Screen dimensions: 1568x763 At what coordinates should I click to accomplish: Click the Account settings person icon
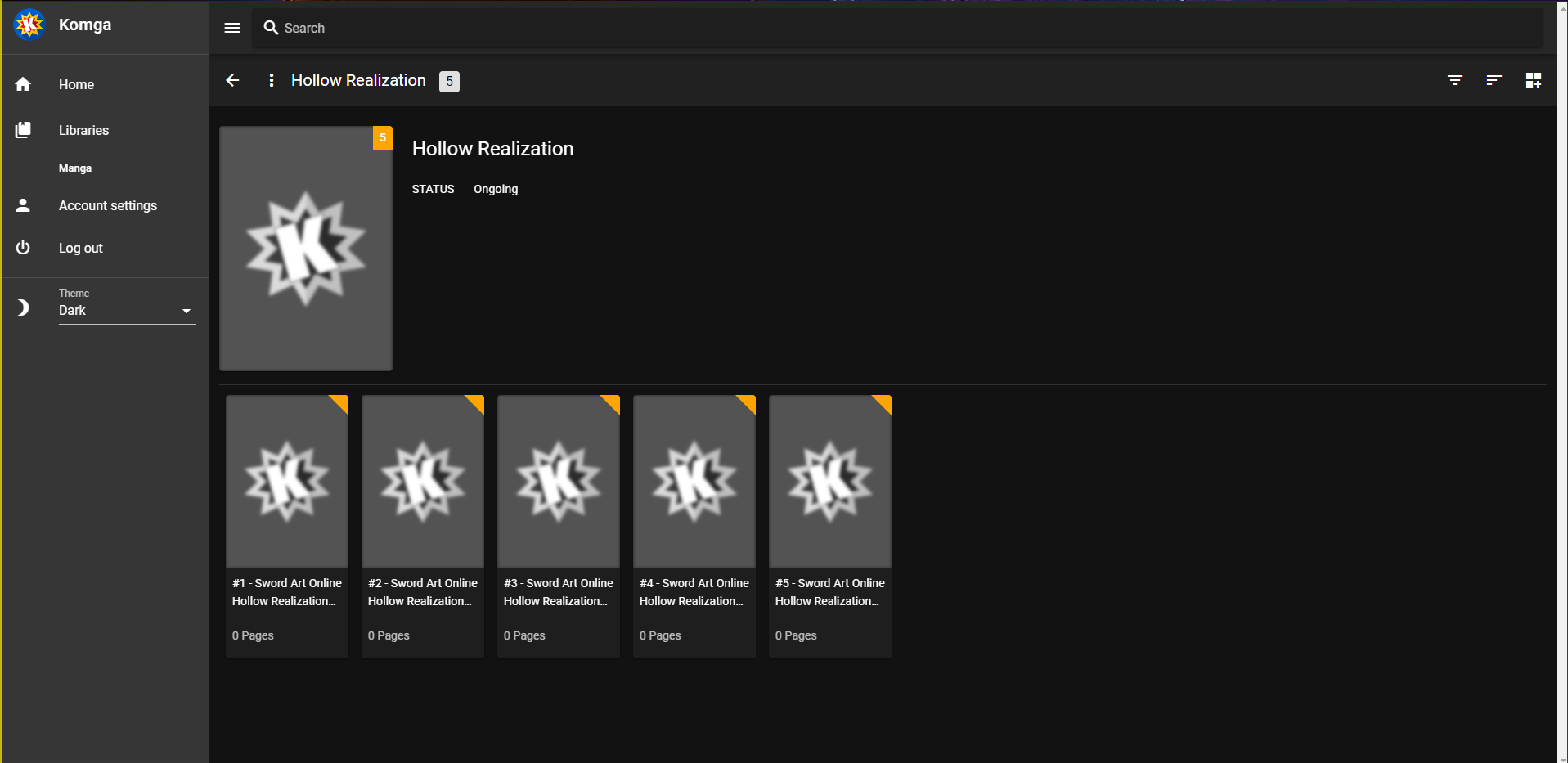[23, 205]
